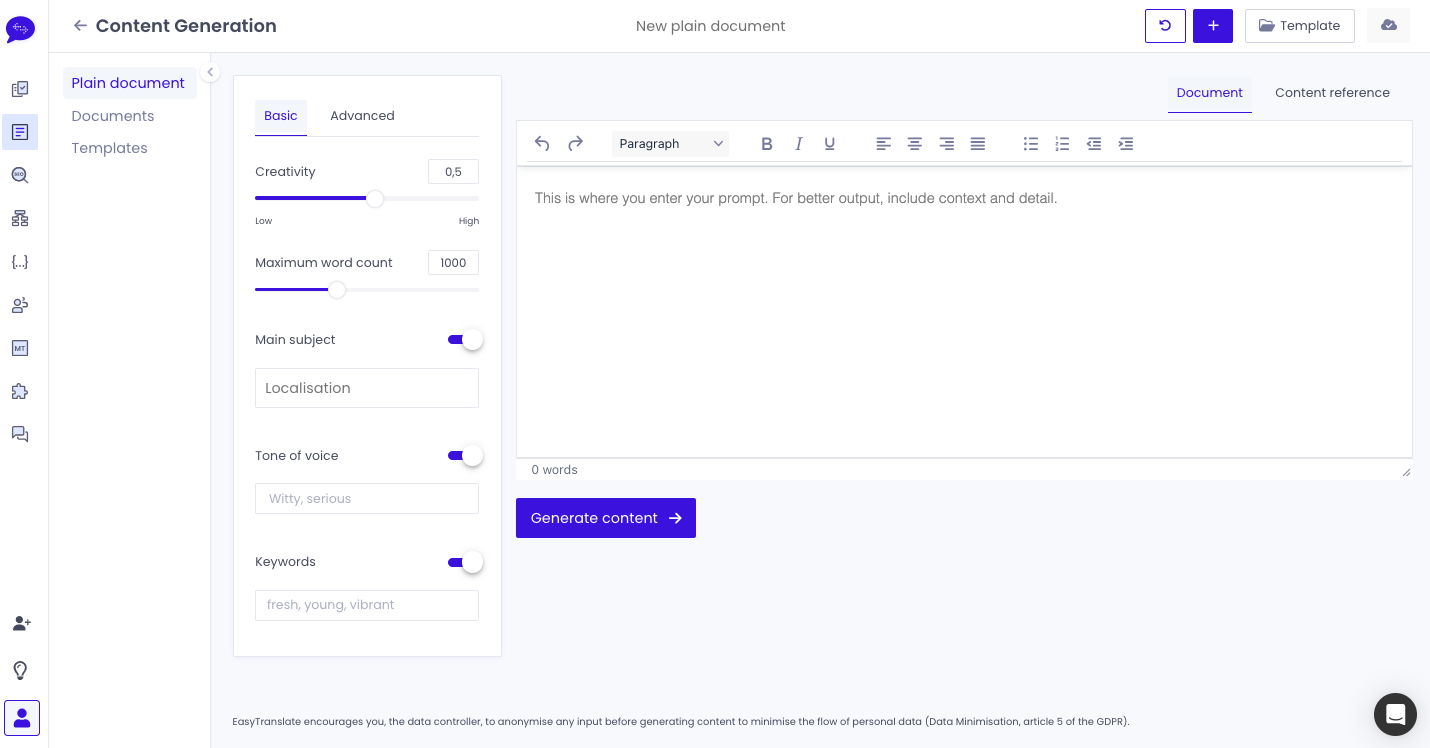Click the undo arrow in editor toolbar
1430x748 pixels.
click(542, 144)
